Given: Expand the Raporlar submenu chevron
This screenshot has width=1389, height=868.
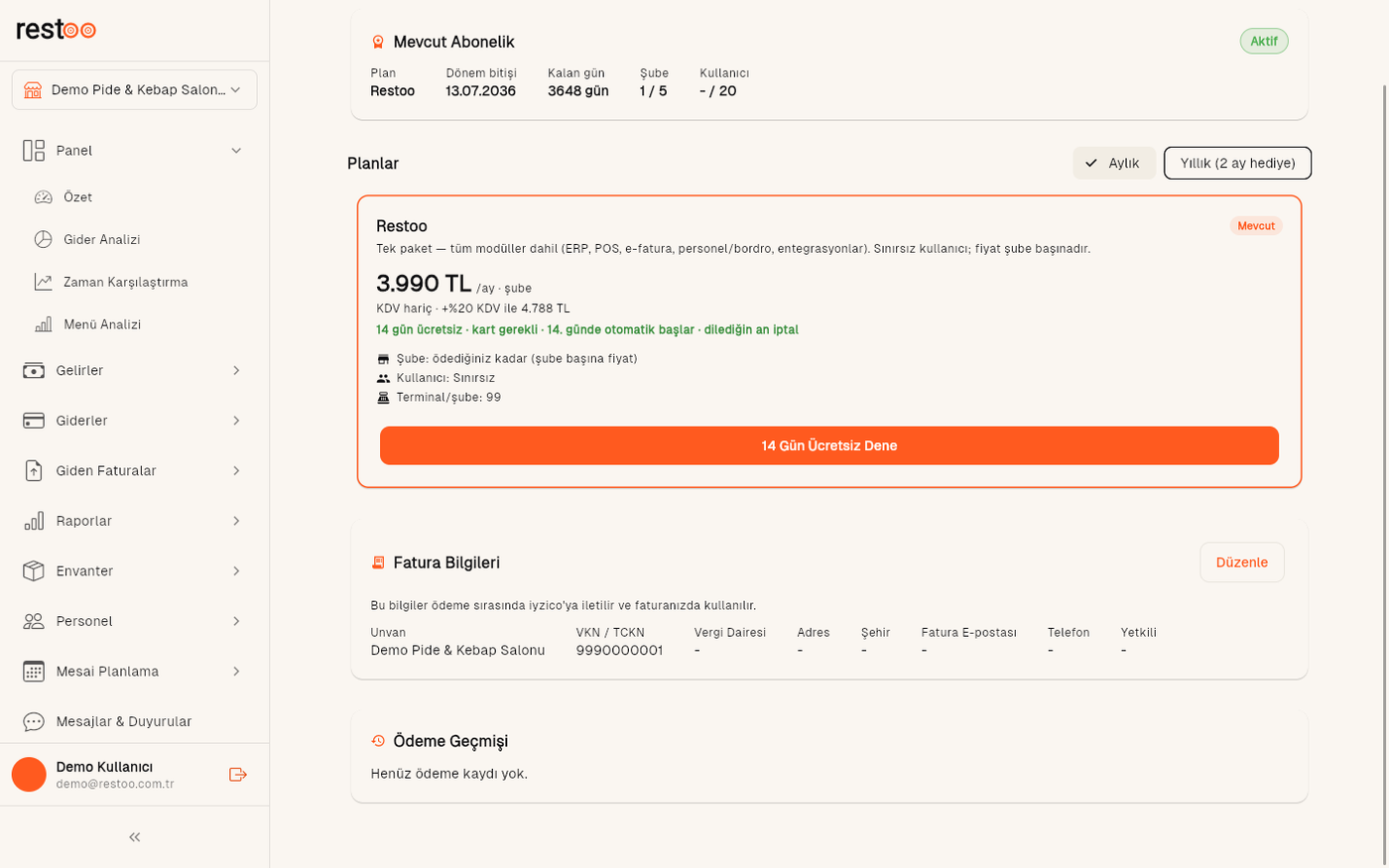Looking at the screenshot, I should [x=236, y=521].
